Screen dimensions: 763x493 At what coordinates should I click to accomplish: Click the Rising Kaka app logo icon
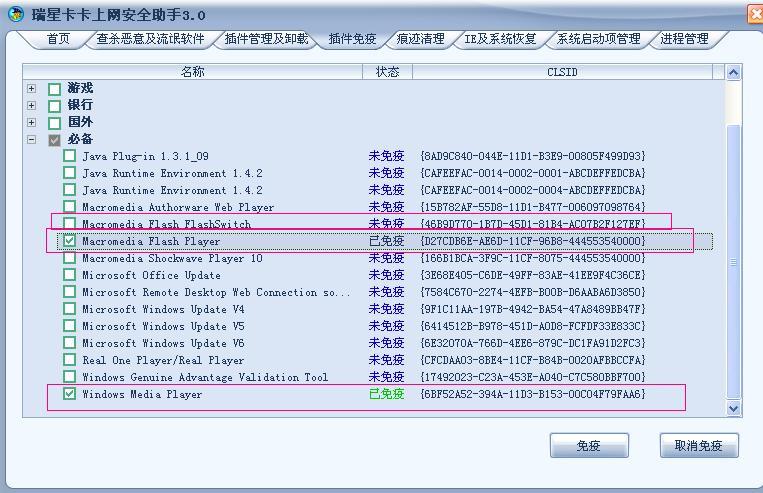tap(16, 14)
